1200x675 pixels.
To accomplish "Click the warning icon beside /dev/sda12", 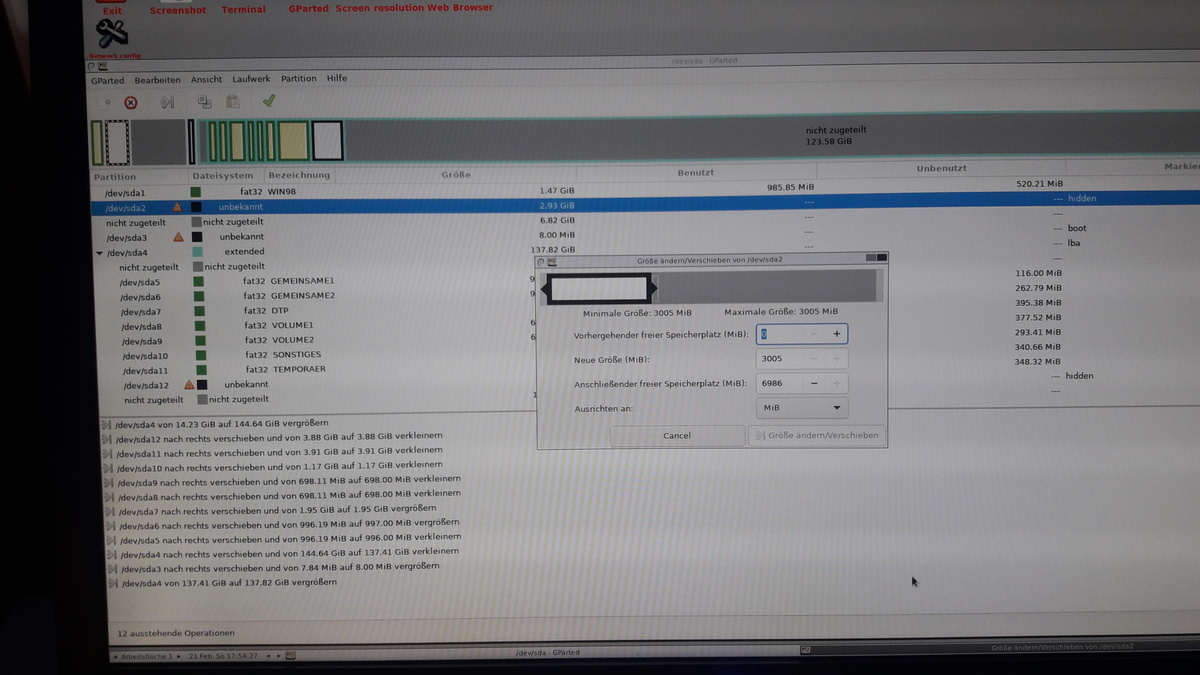I will pyautogui.click(x=188, y=384).
